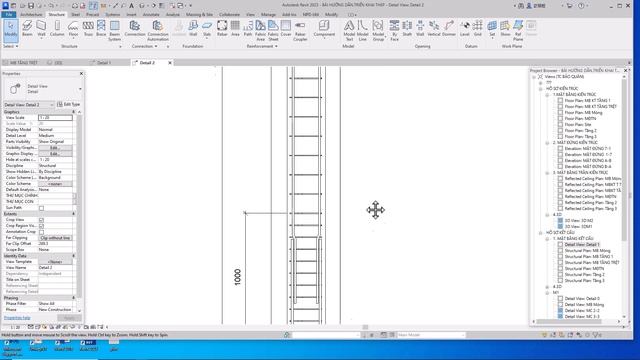Open the Detail View Detail 2 instance dropdown
Screen dimensions: 640x360
pos(51,105)
